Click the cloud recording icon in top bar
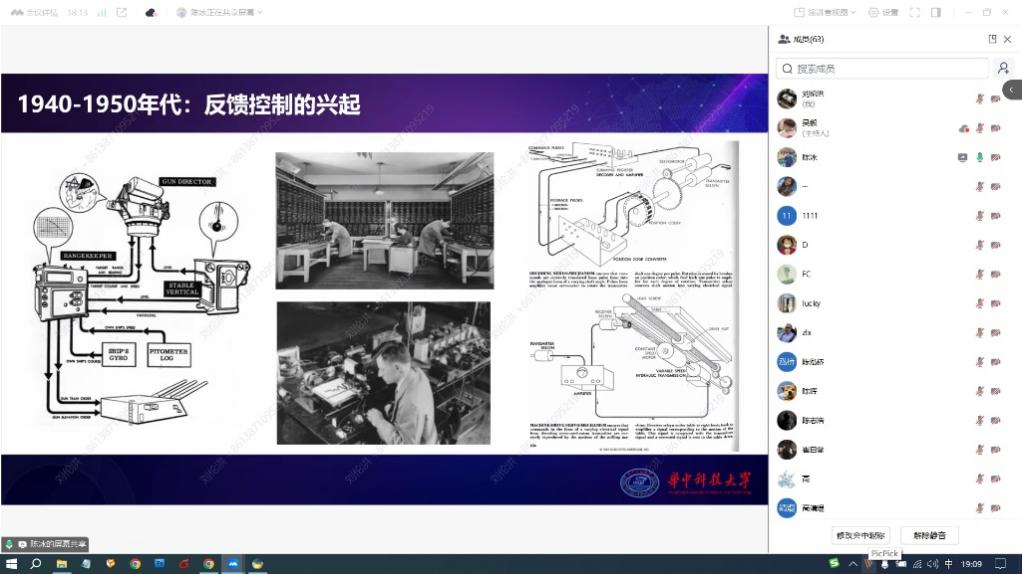The width and height of the screenshot is (1022, 574). pyautogui.click(x=150, y=12)
